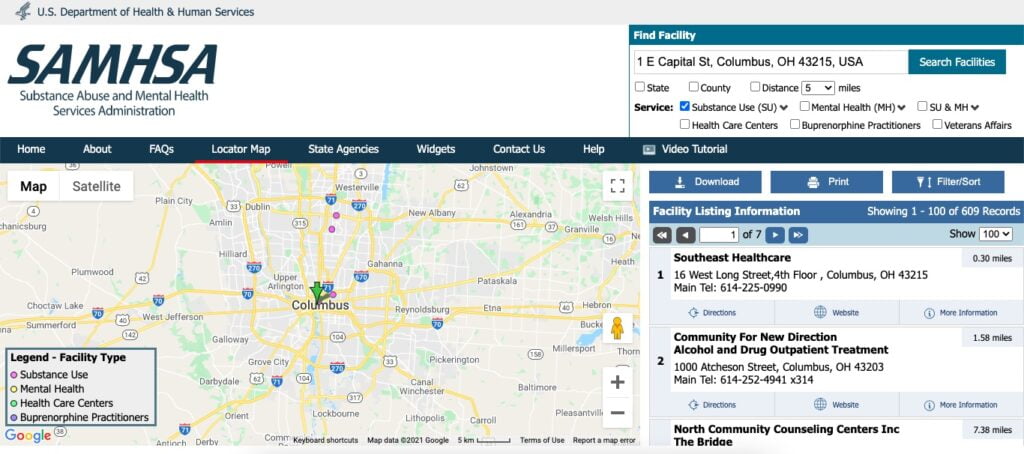
Task: Check the State checkbox
Action: (640, 87)
